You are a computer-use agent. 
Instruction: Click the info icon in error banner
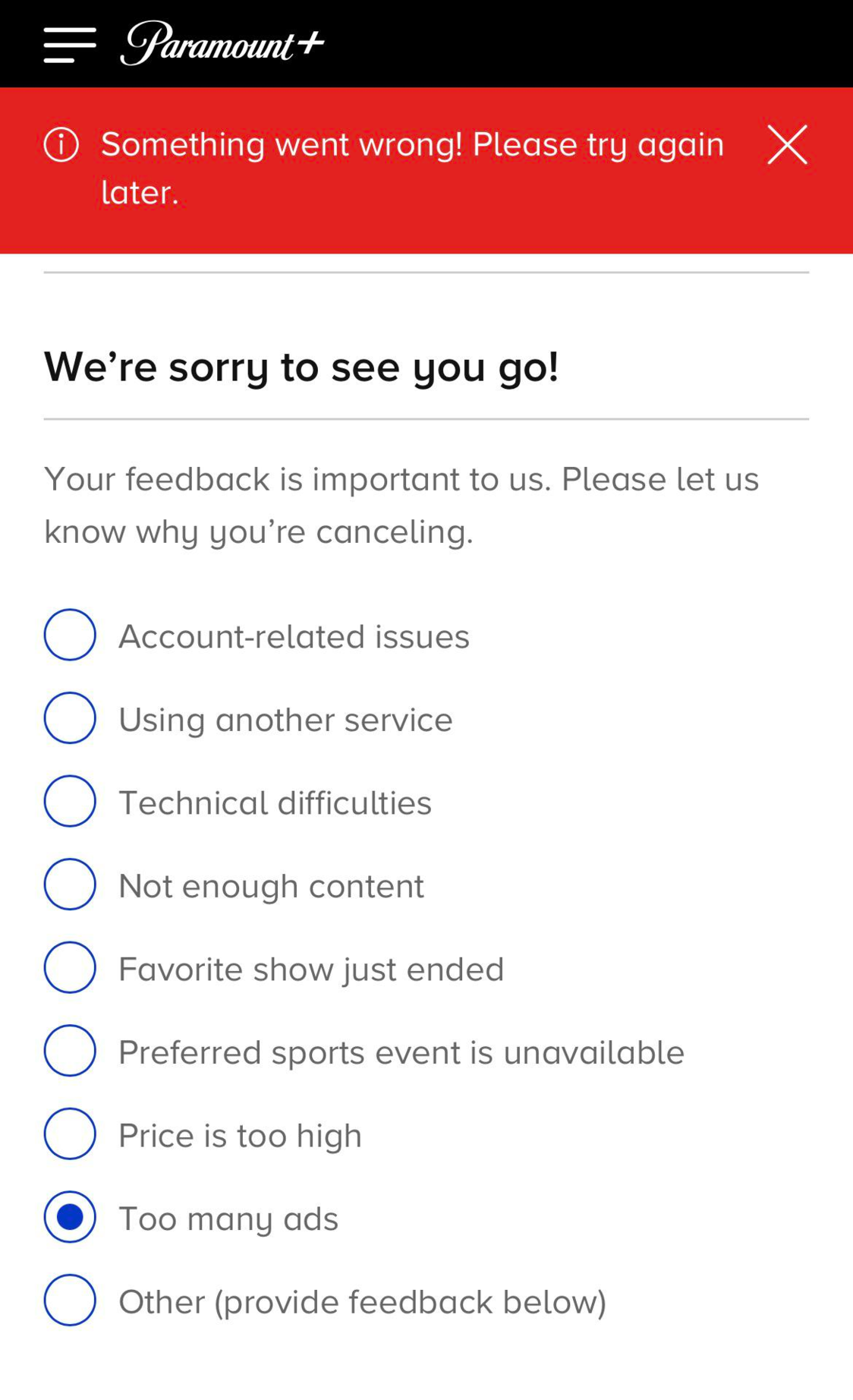[x=61, y=144]
